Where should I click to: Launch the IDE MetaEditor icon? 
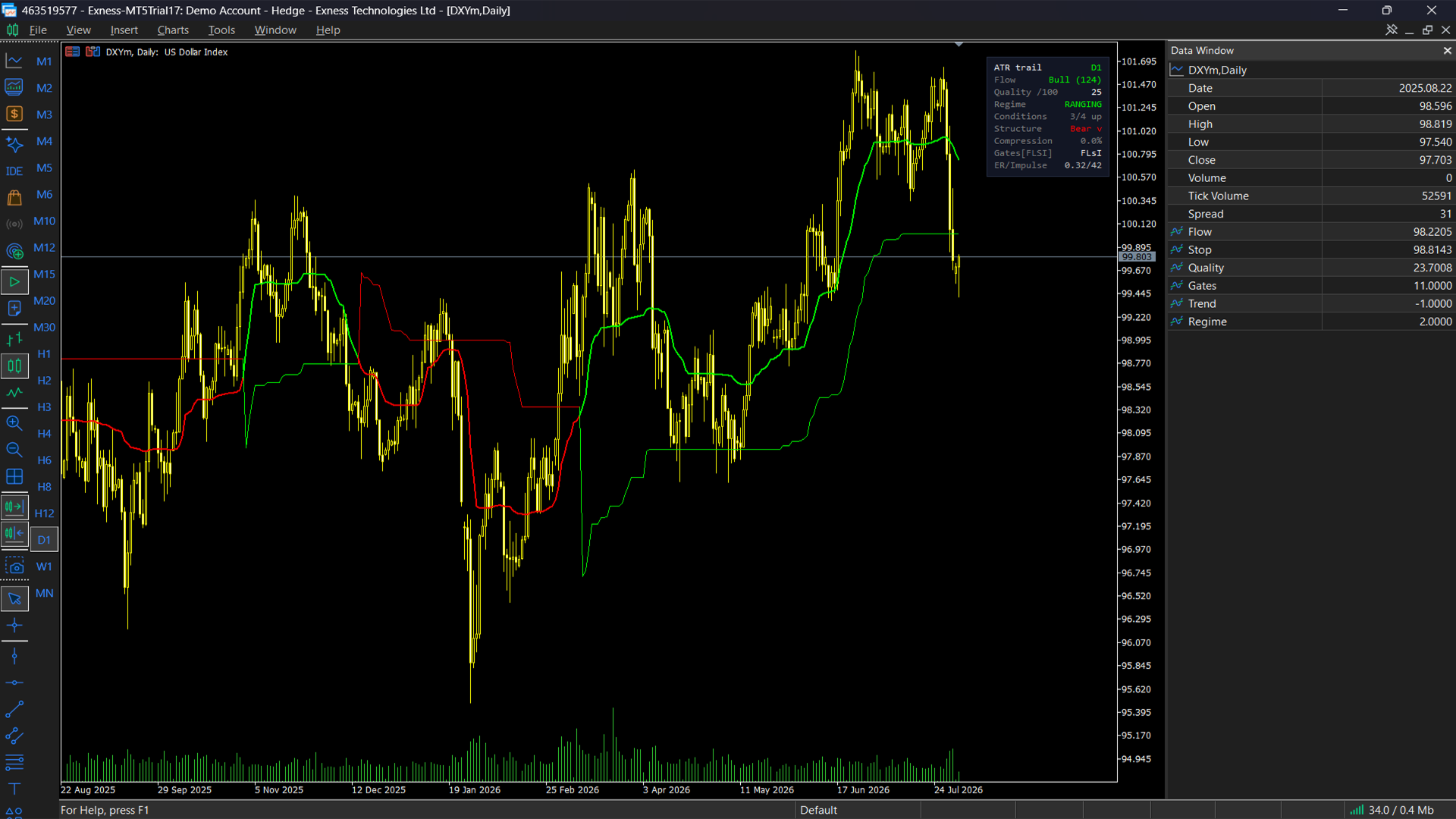(14, 171)
